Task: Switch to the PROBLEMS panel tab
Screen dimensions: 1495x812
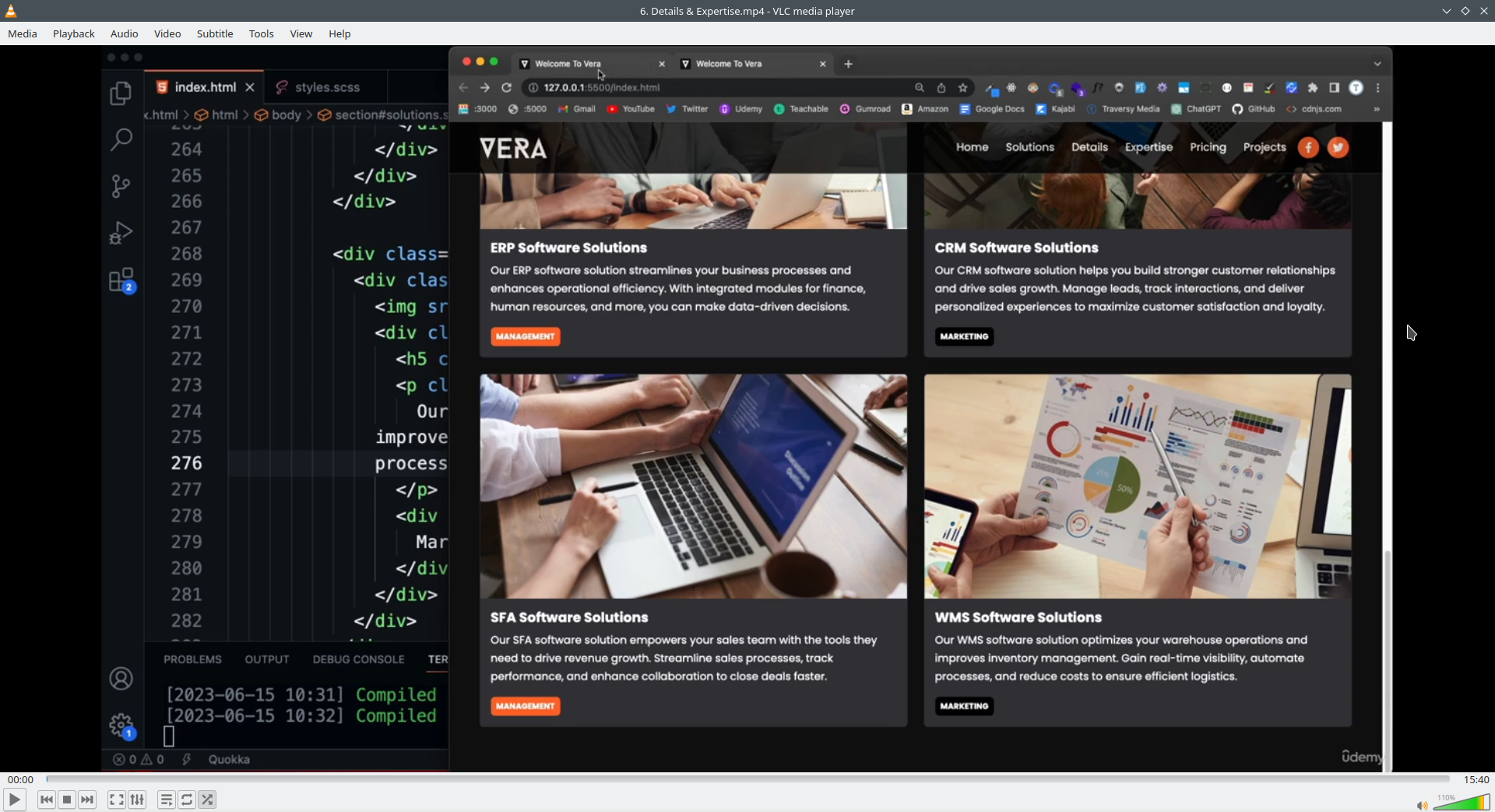Action: 192,659
